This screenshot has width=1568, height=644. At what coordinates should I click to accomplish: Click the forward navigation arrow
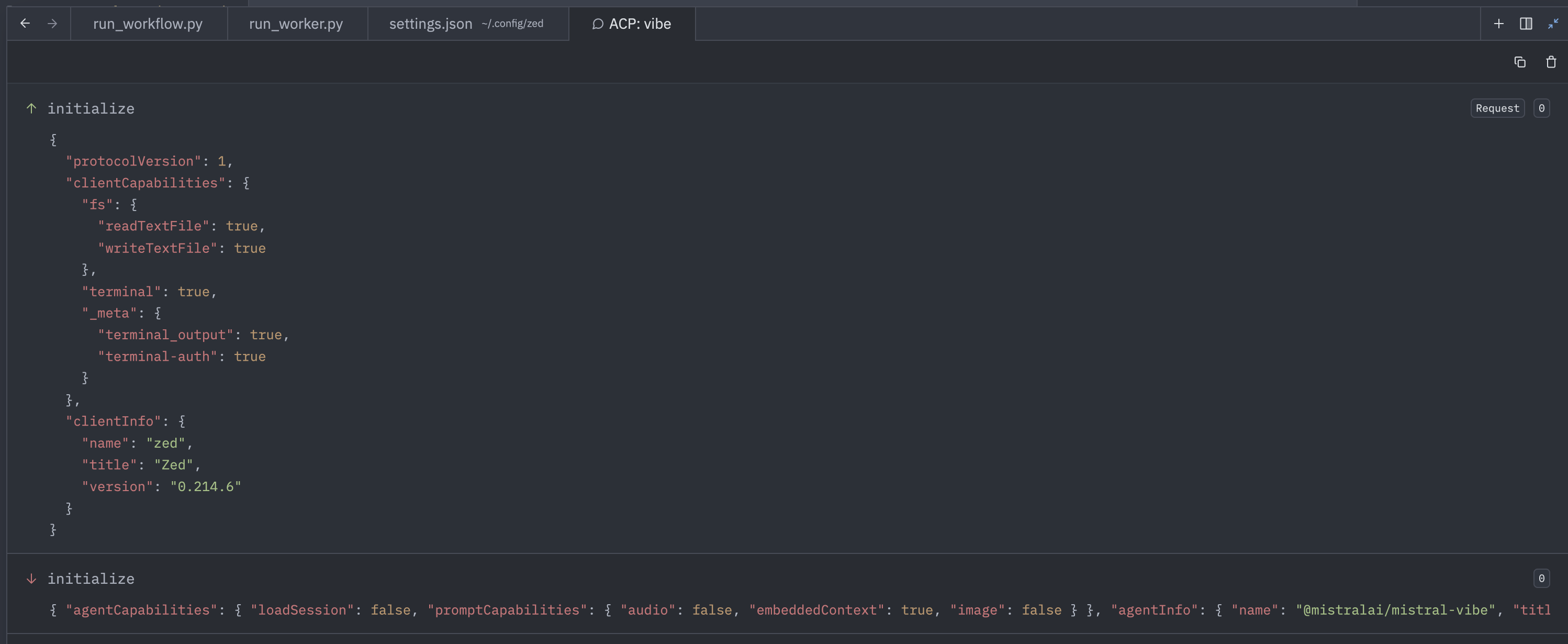click(x=52, y=24)
